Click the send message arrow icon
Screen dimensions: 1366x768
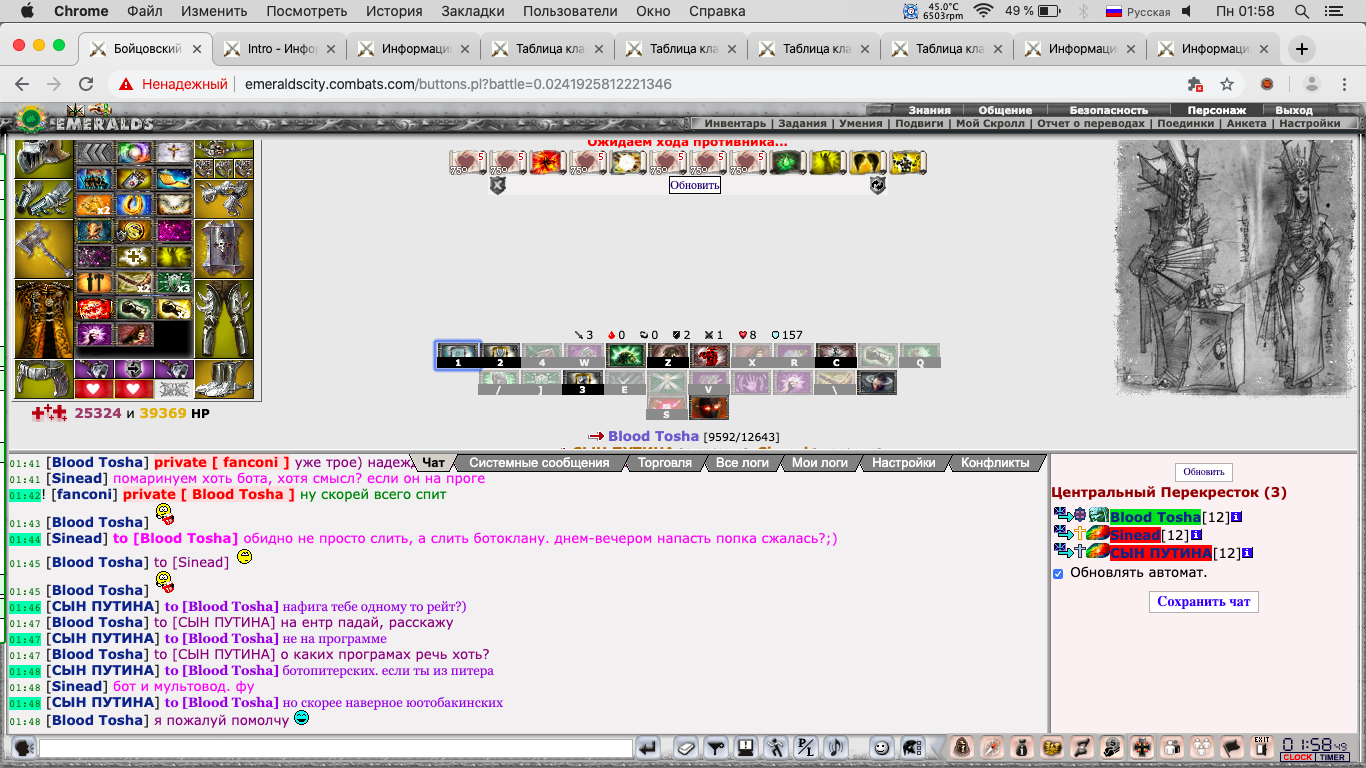click(648, 748)
